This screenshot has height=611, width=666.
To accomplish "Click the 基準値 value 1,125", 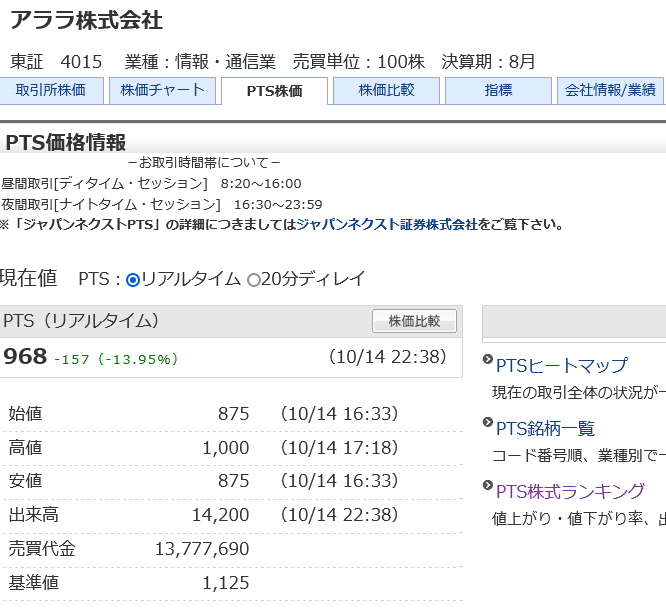I will (226, 583).
